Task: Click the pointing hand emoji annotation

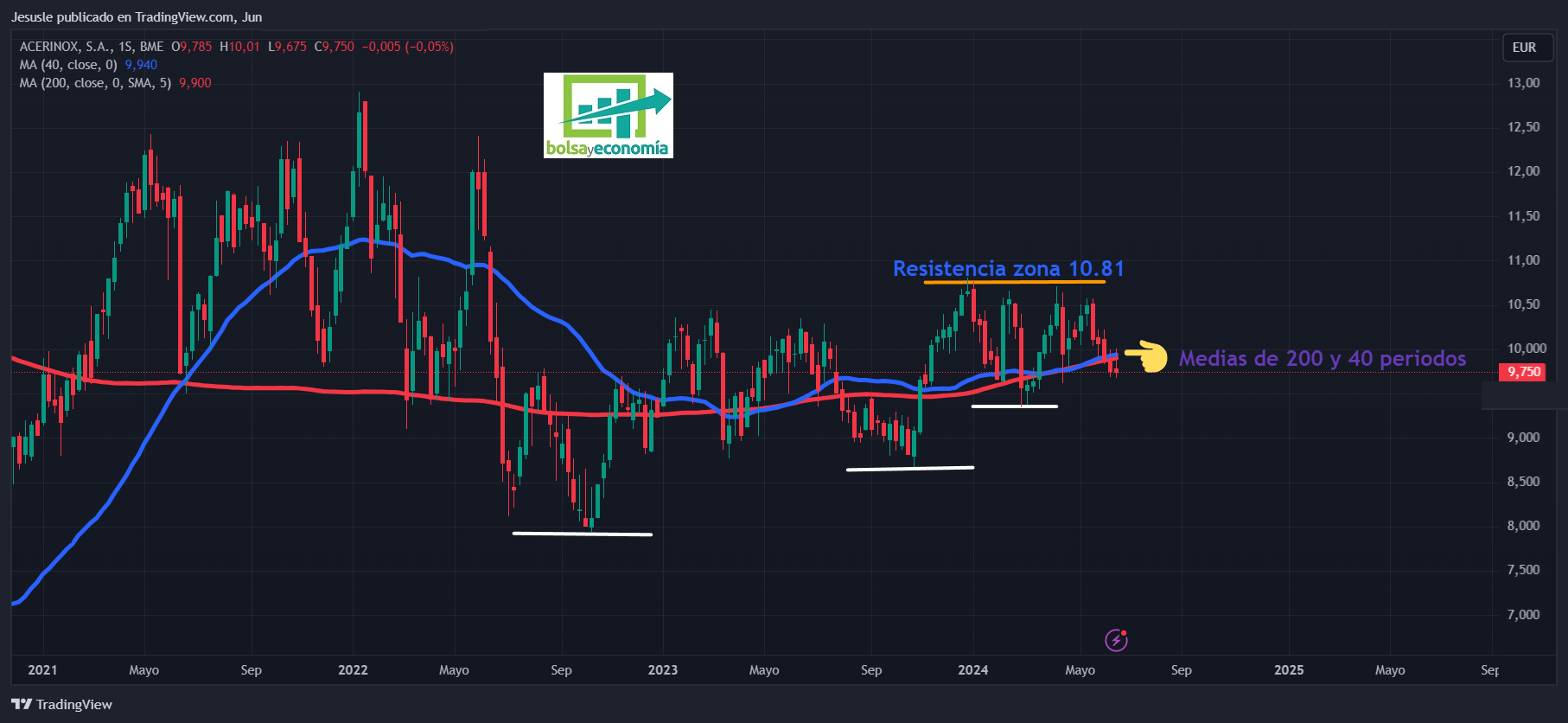Action: pos(1146,356)
